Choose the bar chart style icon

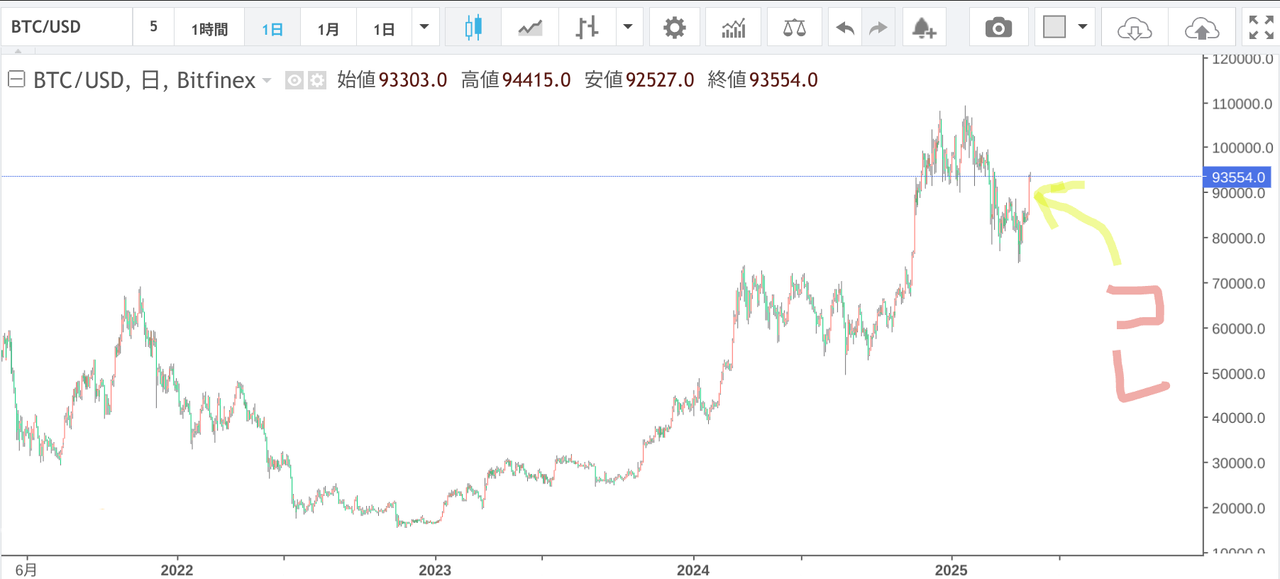tap(586, 28)
